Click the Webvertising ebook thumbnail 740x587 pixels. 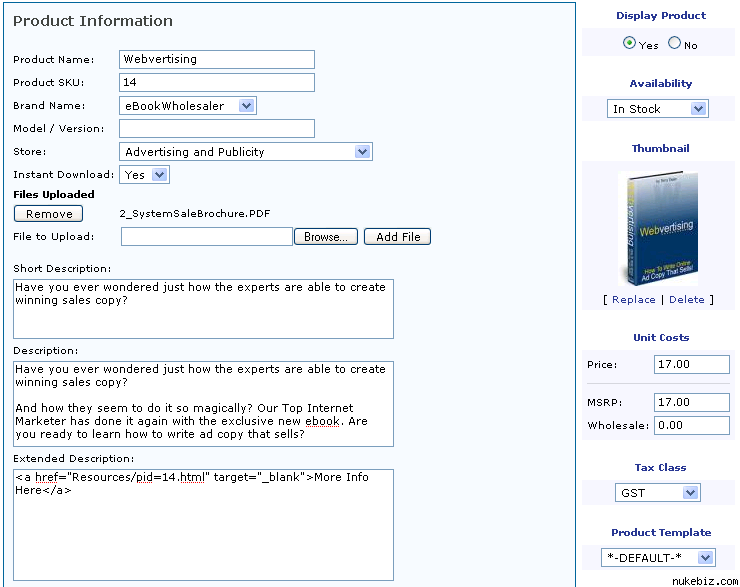[656, 228]
